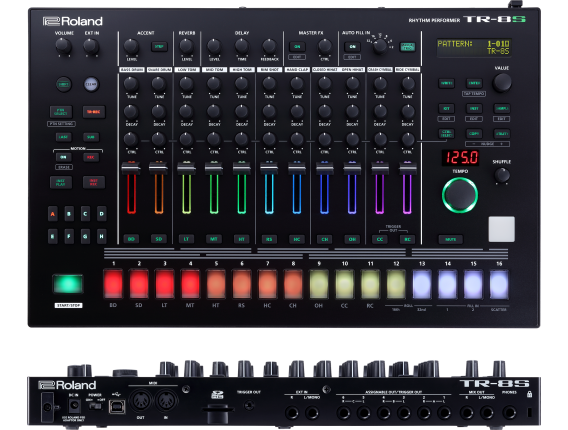The height and width of the screenshot is (430, 568).
Task: Choose variation D button
Action: click(102, 214)
